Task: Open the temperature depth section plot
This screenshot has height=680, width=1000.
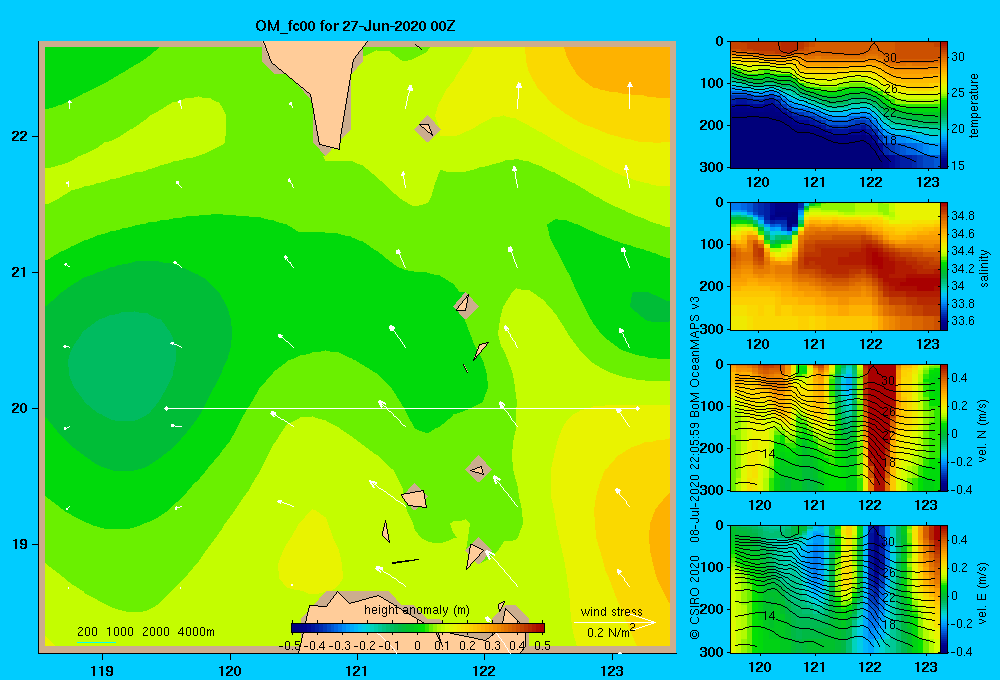Action: click(835, 105)
